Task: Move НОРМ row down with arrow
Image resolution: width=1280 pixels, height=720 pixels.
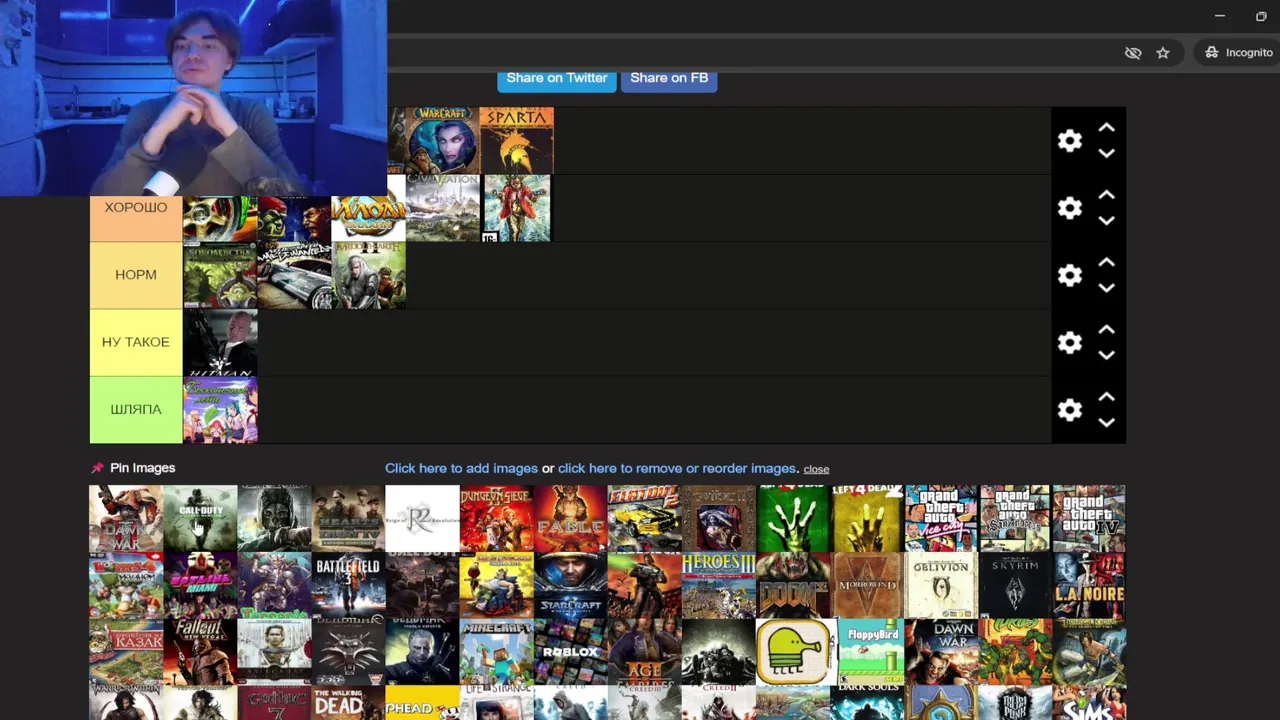Action: click(1106, 288)
